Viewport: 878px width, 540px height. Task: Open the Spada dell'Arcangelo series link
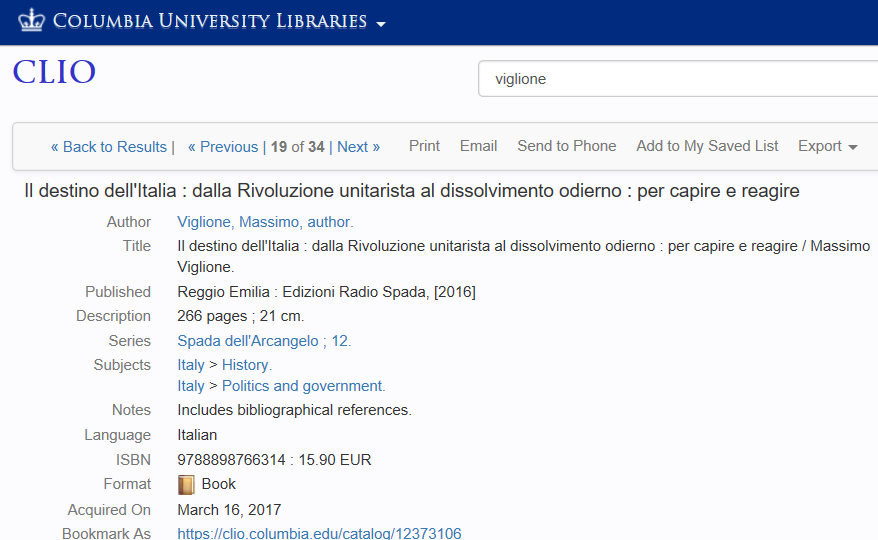(x=264, y=341)
